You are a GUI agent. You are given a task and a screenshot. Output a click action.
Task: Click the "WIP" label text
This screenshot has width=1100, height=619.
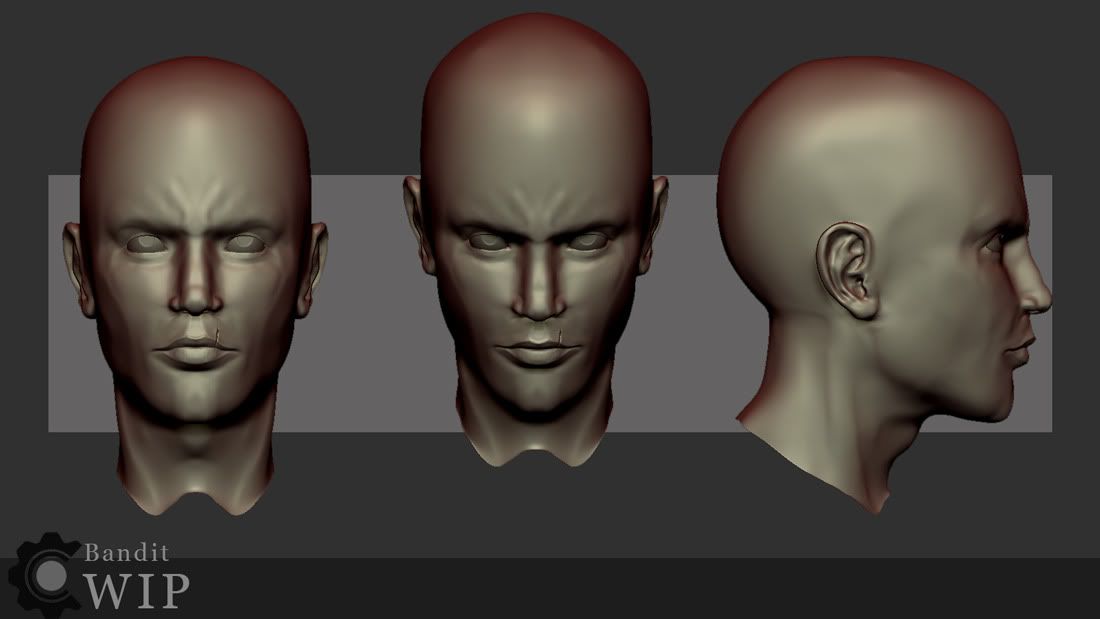(x=137, y=591)
